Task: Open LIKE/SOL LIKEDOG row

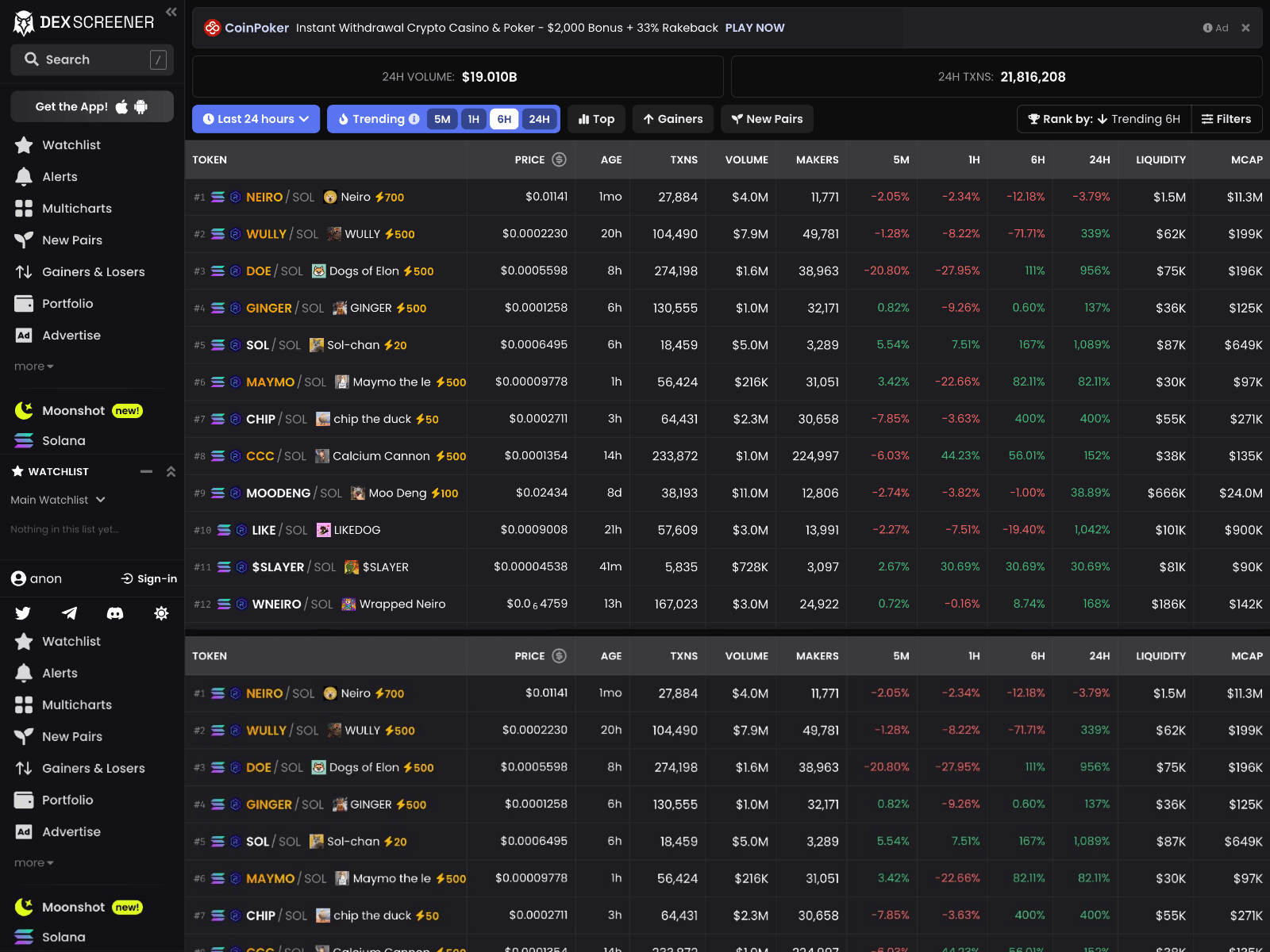Action: tap(727, 530)
